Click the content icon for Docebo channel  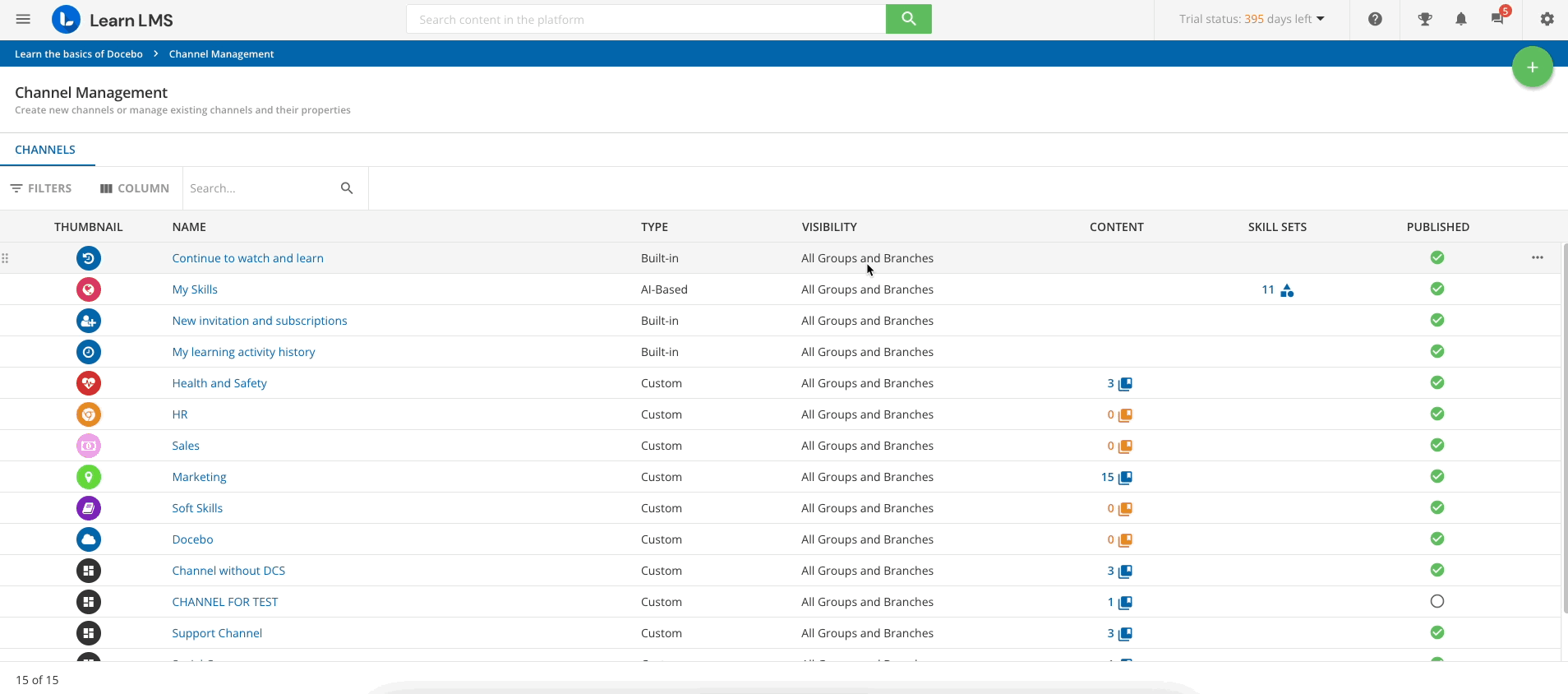[x=1125, y=540]
